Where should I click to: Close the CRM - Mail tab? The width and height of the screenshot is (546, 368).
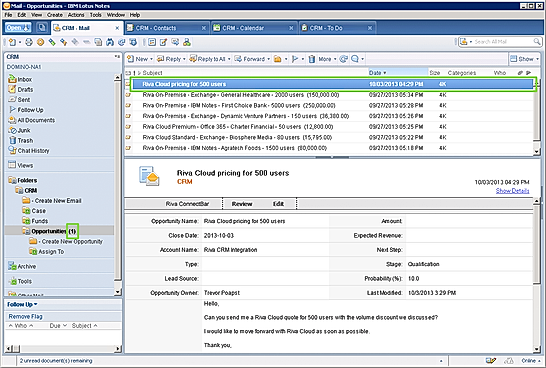click(x=117, y=28)
